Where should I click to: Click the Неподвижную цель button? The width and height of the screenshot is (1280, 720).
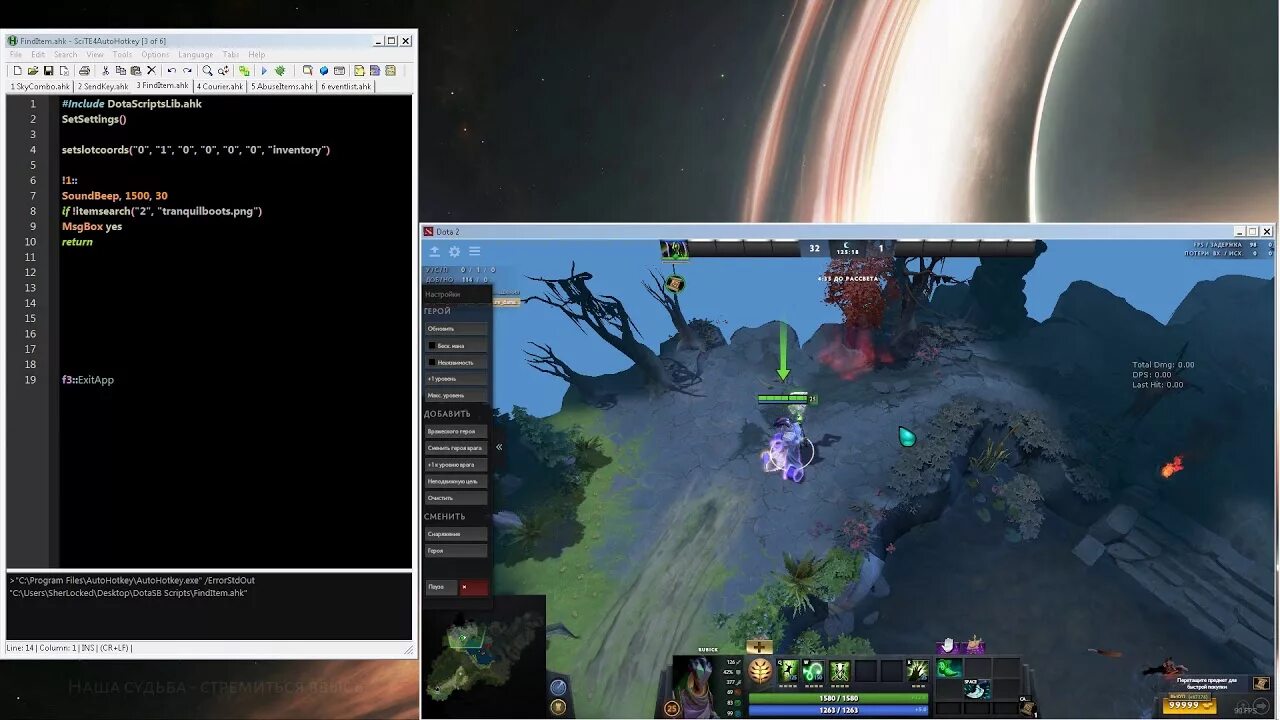click(456, 481)
